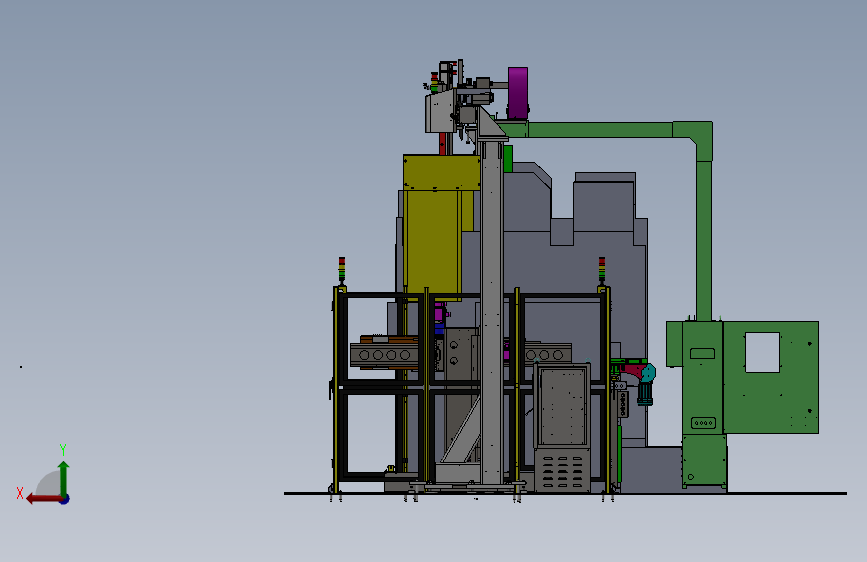Select the purple cylinder atop the machine
867x562 pixels.
tap(518, 93)
